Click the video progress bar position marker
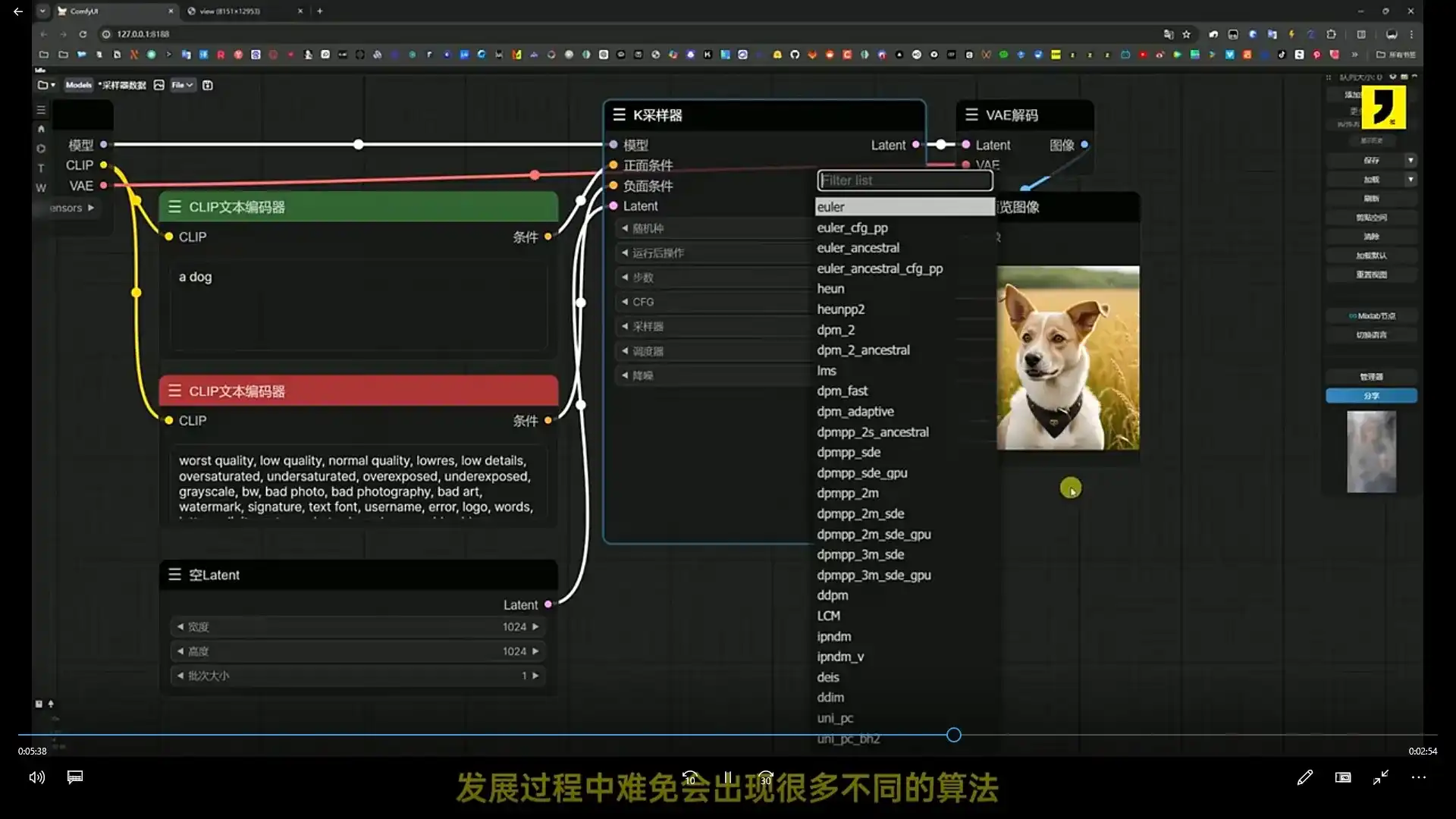 (x=954, y=735)
